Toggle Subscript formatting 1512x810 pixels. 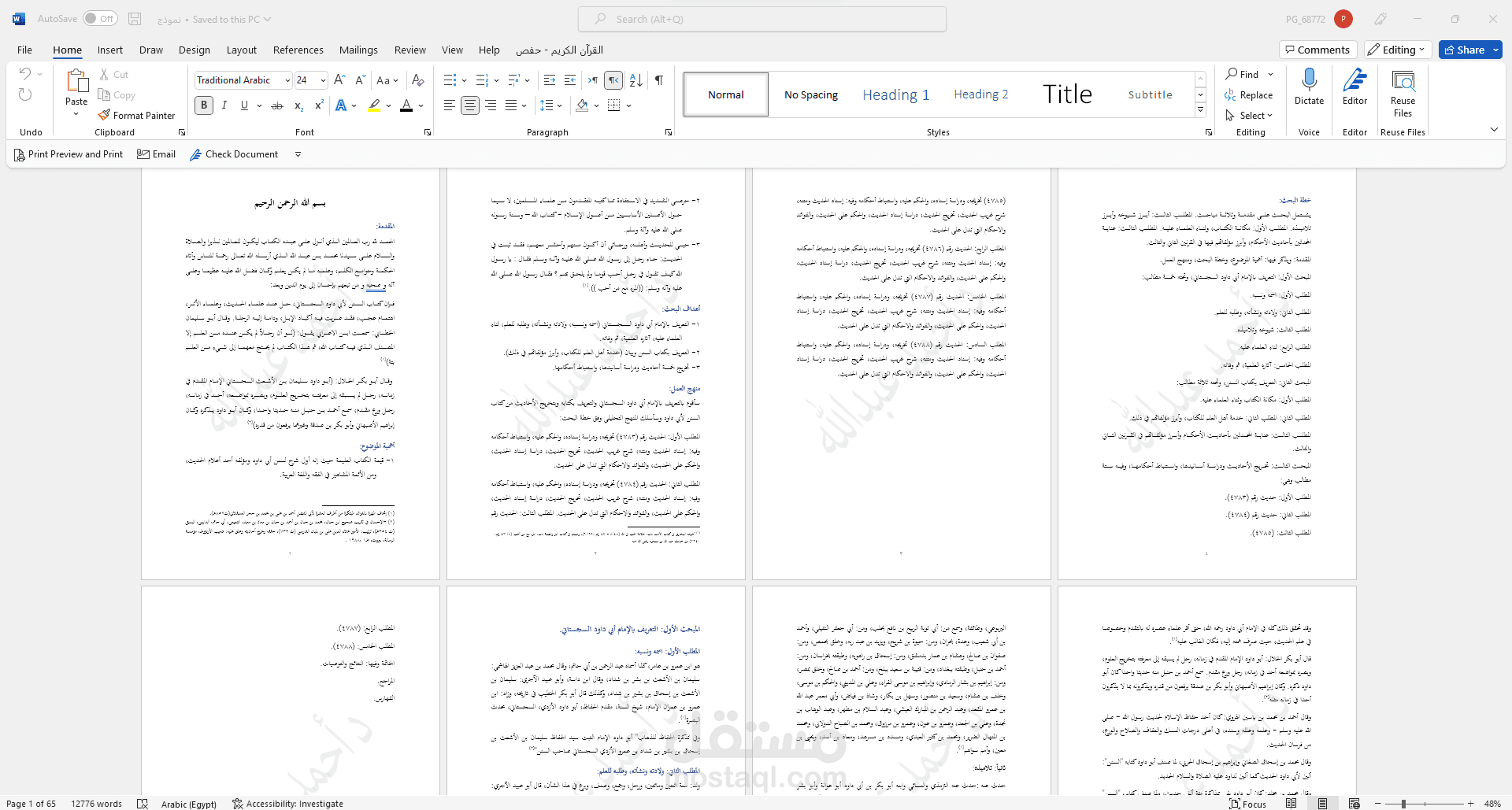click(x=298, y=105)
